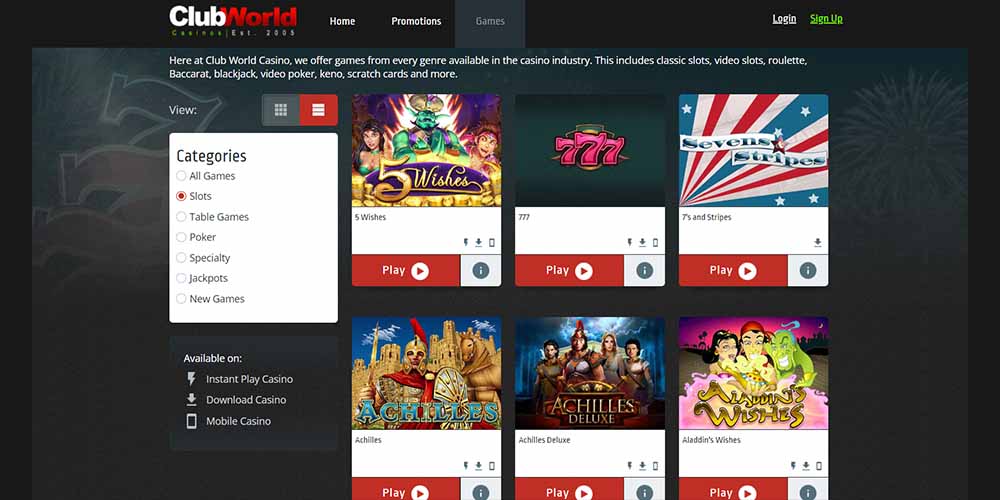Select the New Games radio button

pyautogui.click(x=181, y=299)
